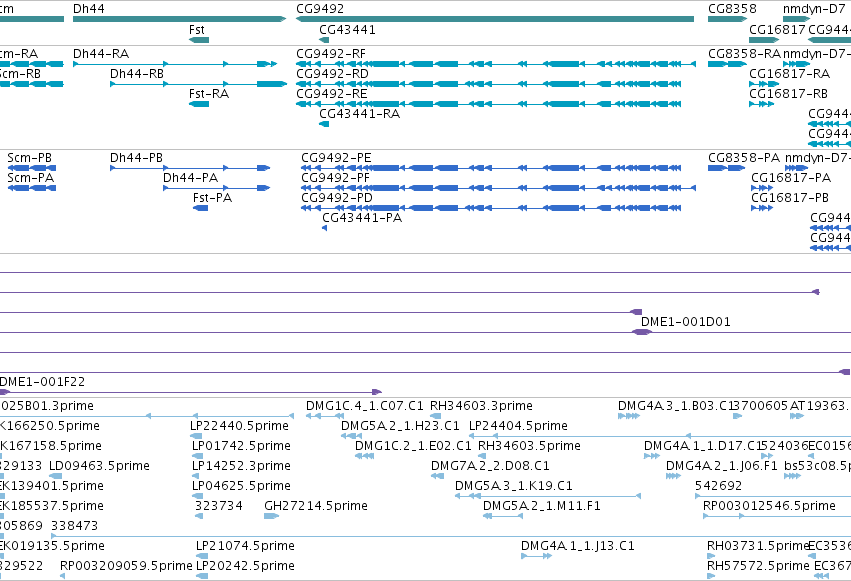
Task: Select transcript CG9492-RD
Action: [x=488, y=84]
